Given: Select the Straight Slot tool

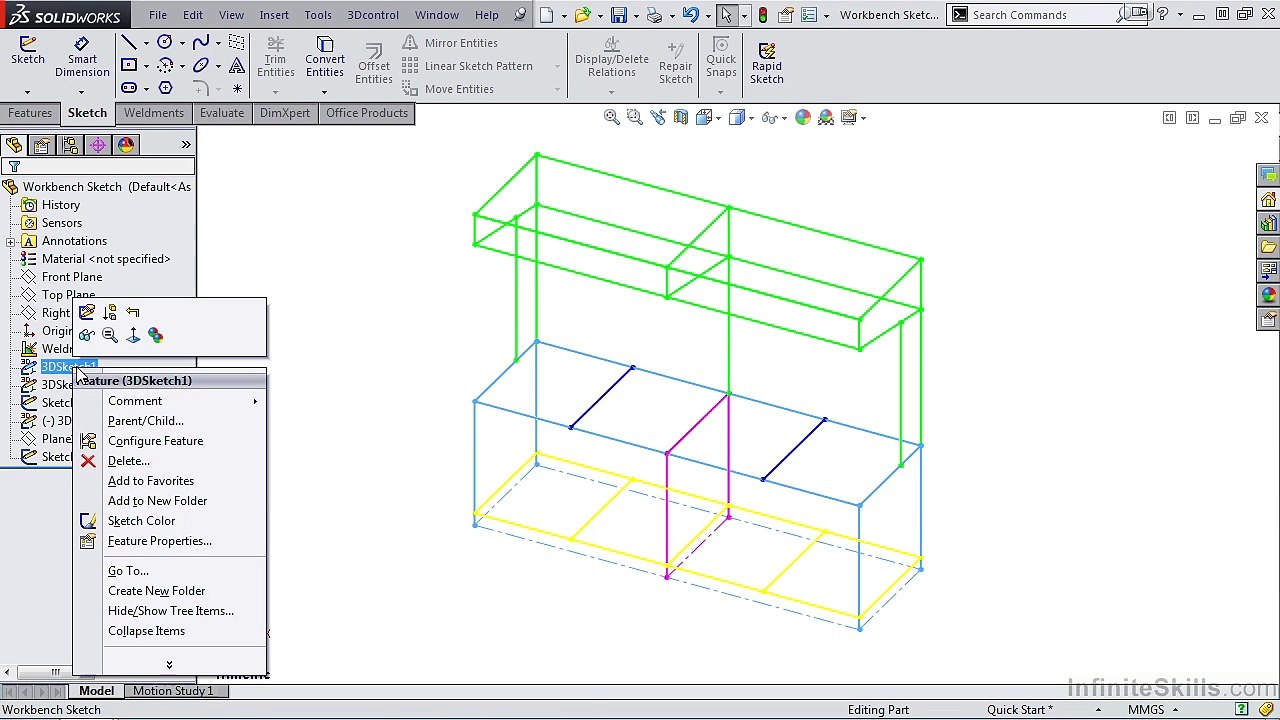Looking at the screenshot, I should [129, 88].
